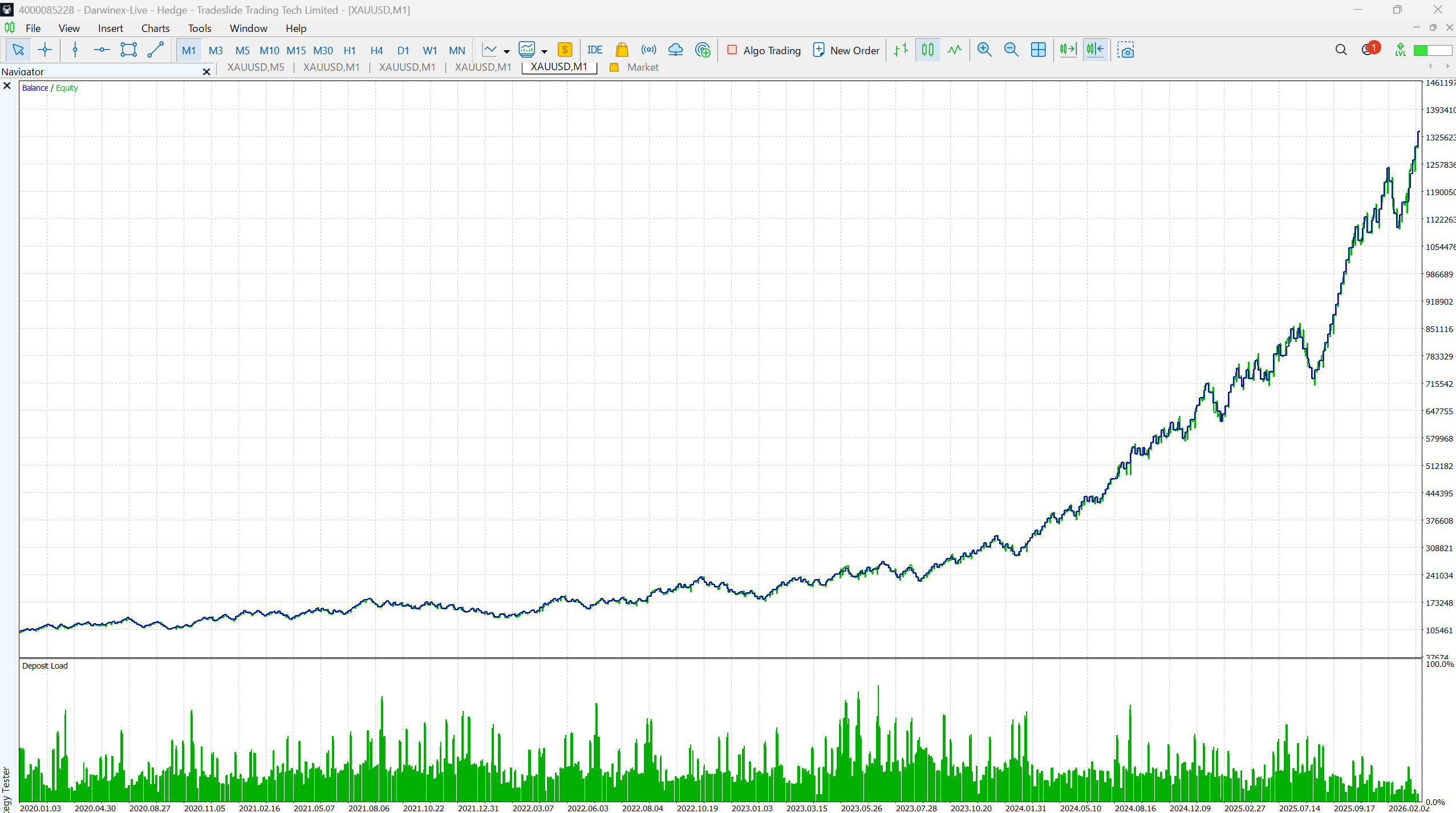
Task: Click the zoom in magnifier icon
Action: [x=984, y=50]
